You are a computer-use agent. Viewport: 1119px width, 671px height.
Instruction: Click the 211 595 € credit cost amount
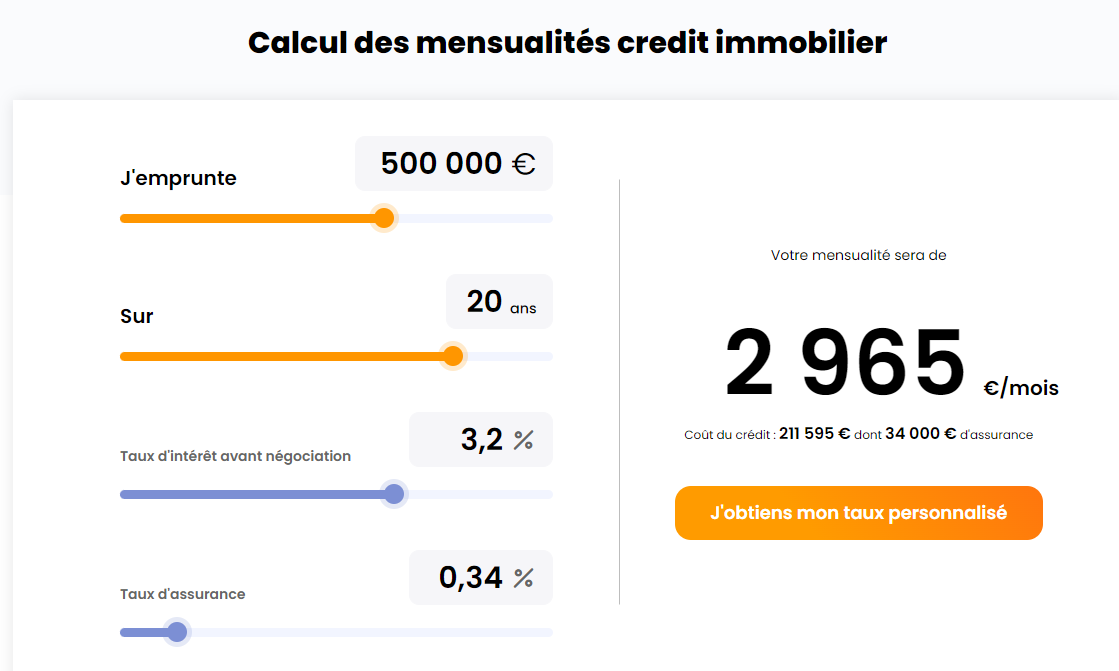(815, 435)
